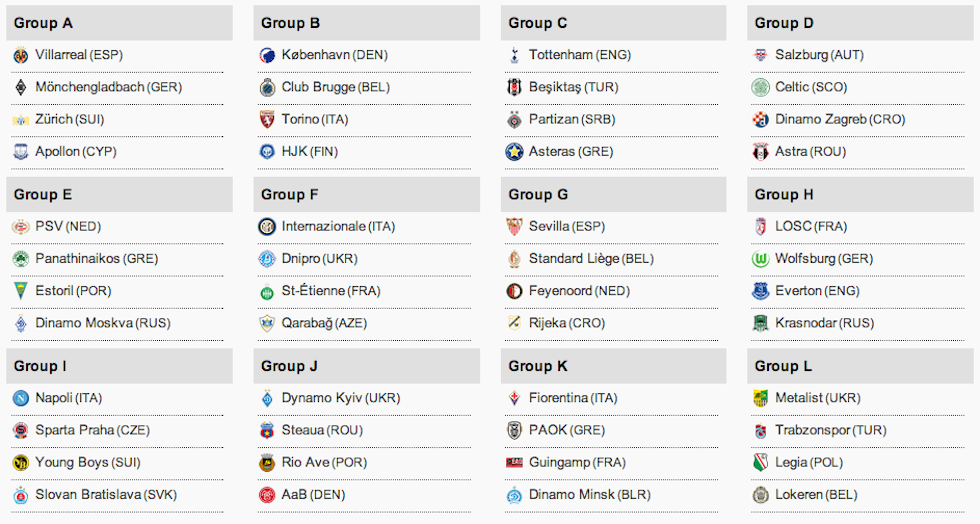Viewport: 980px width, 524px height.
Task: Click the Napoli club crest icon
Action: [21, 398]
